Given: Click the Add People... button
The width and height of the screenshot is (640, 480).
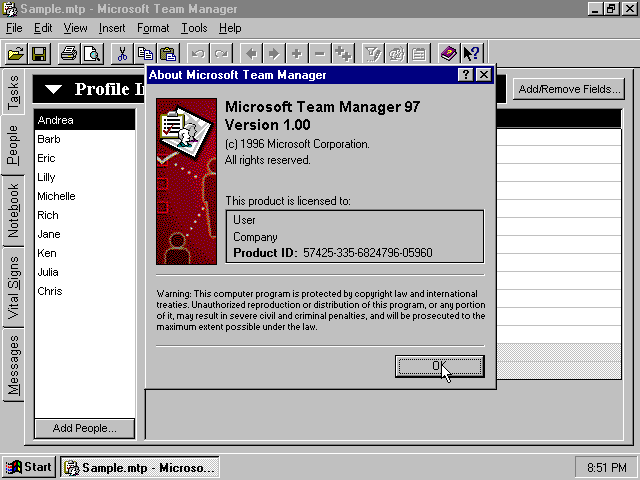Looking at the screenshot, I should click(84, 428).
